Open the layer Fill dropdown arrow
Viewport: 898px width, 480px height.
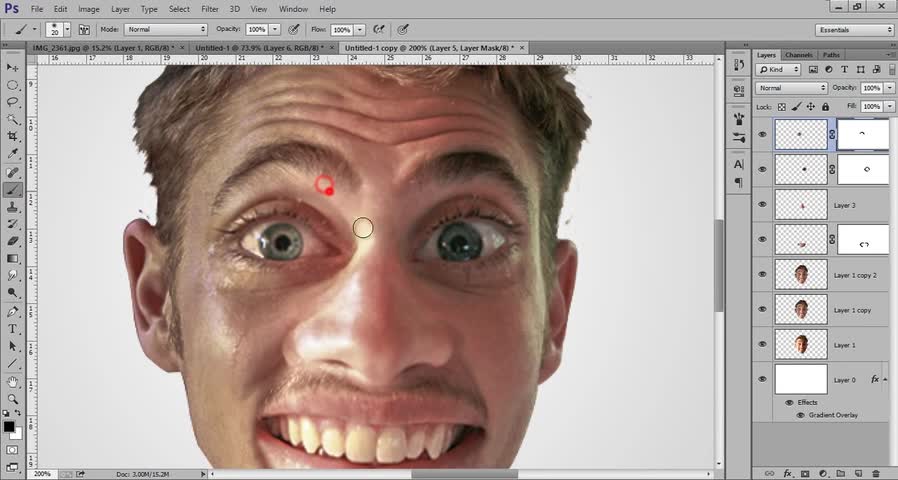point(889,107)
